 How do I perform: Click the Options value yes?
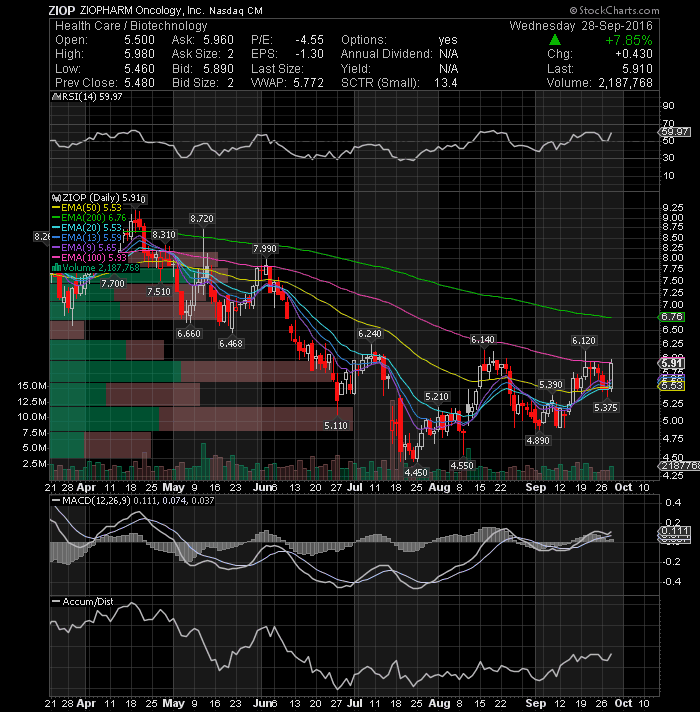tap(448, 40)
